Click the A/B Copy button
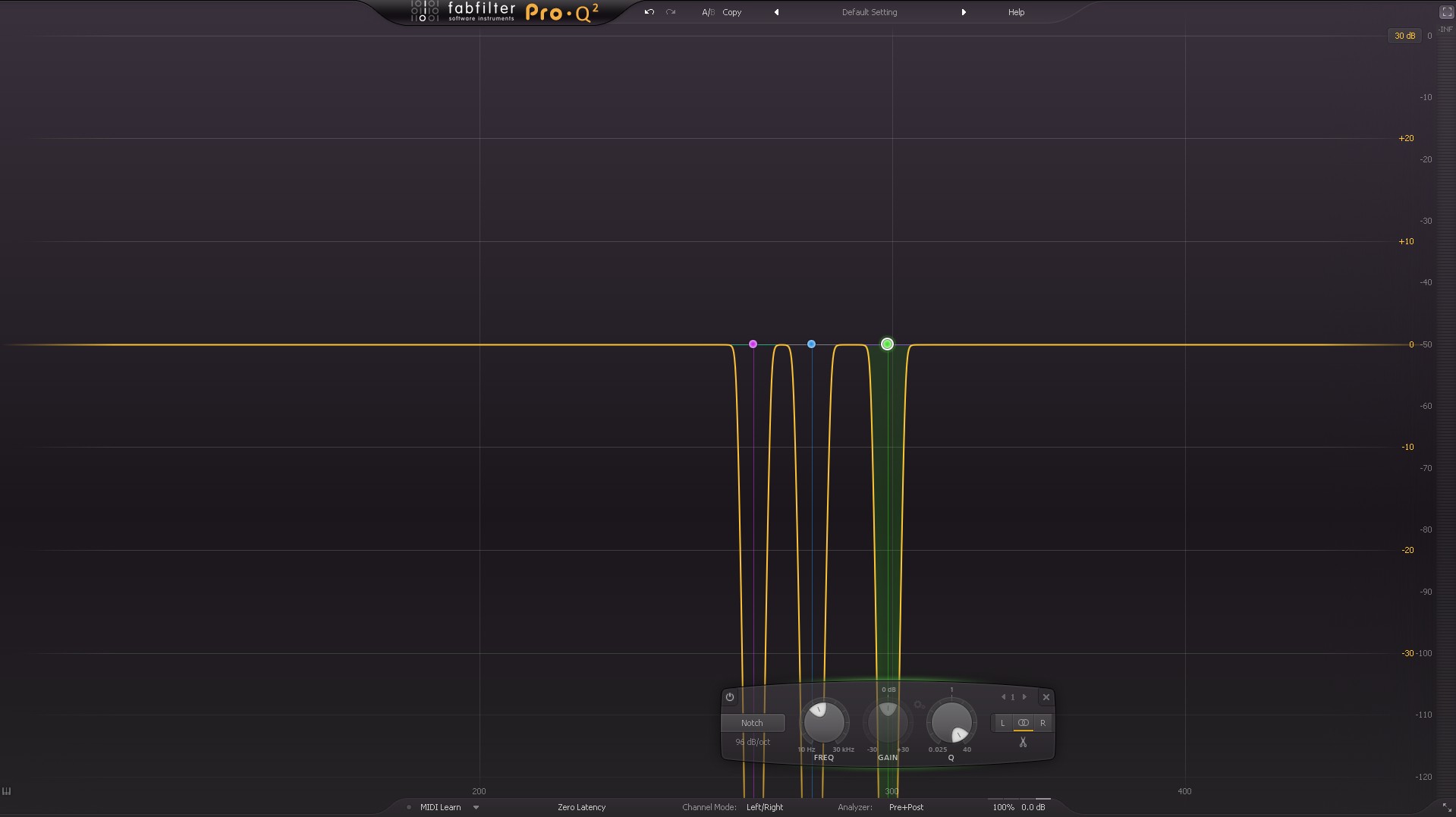1456x817 pixels. [x=731, y=12]
